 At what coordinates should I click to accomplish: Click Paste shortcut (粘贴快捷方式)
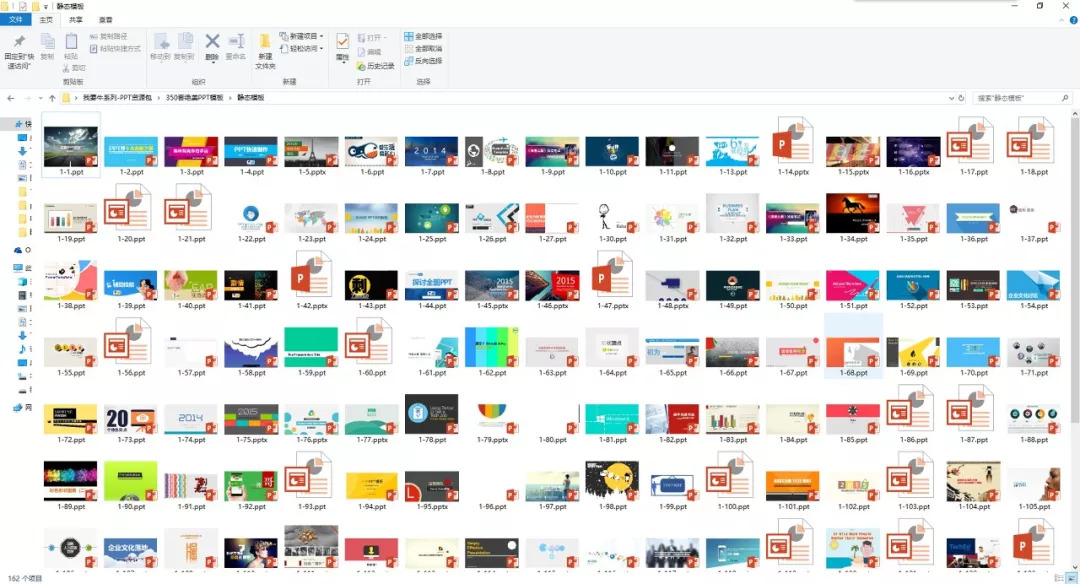point(115,49)
